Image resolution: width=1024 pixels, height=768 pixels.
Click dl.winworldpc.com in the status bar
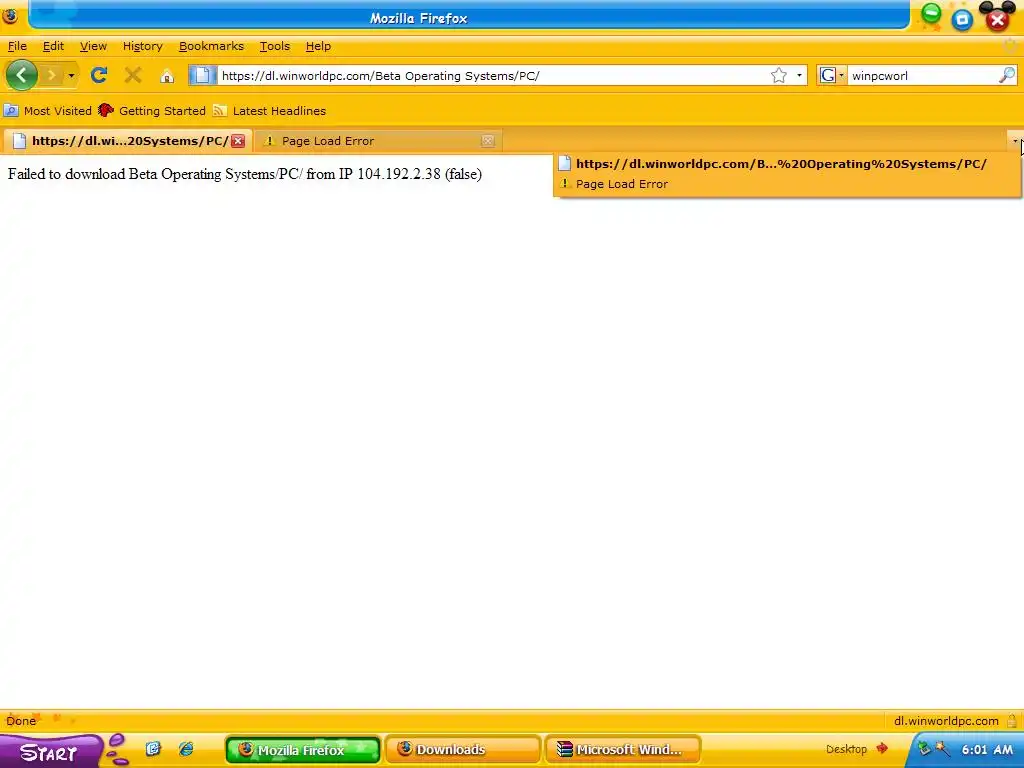946,721
